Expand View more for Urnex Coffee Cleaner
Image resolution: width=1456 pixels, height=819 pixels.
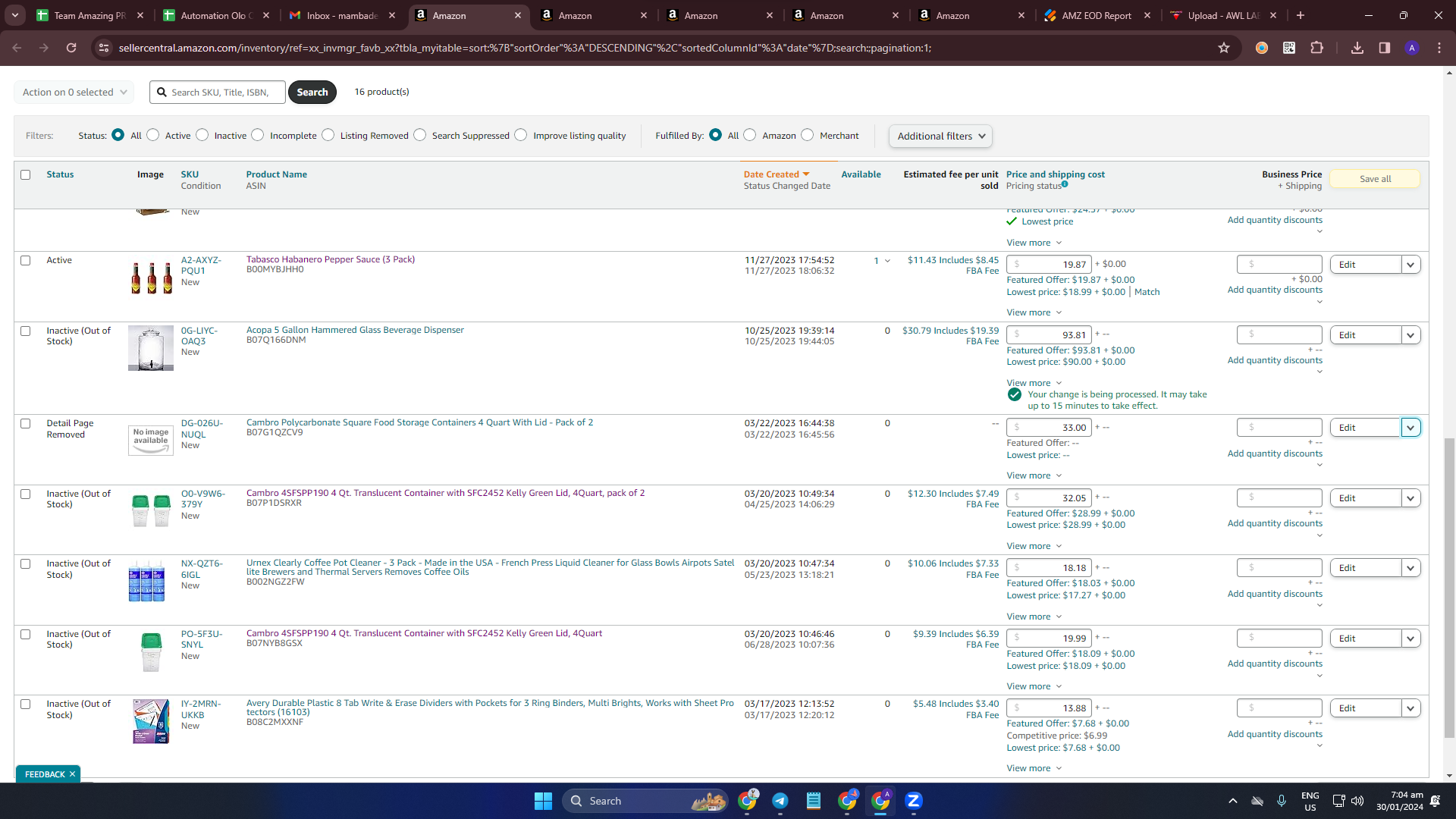(1034, 617)
